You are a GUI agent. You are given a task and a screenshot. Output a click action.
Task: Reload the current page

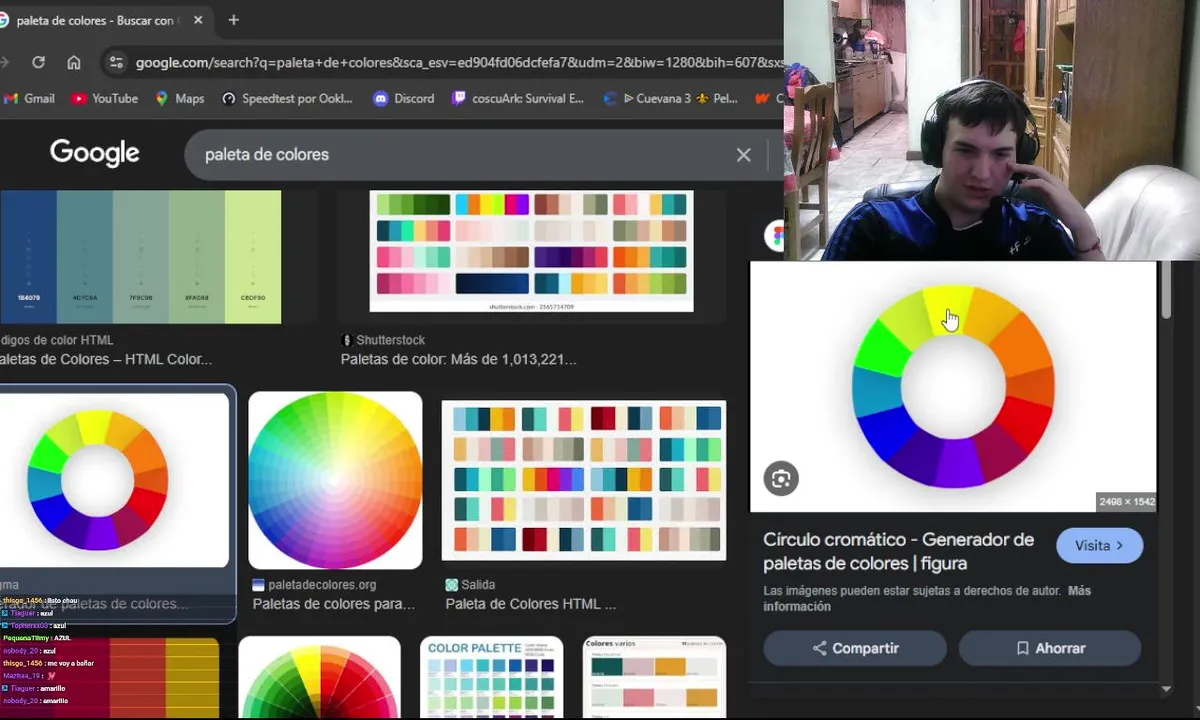click(x=38, y=62)
